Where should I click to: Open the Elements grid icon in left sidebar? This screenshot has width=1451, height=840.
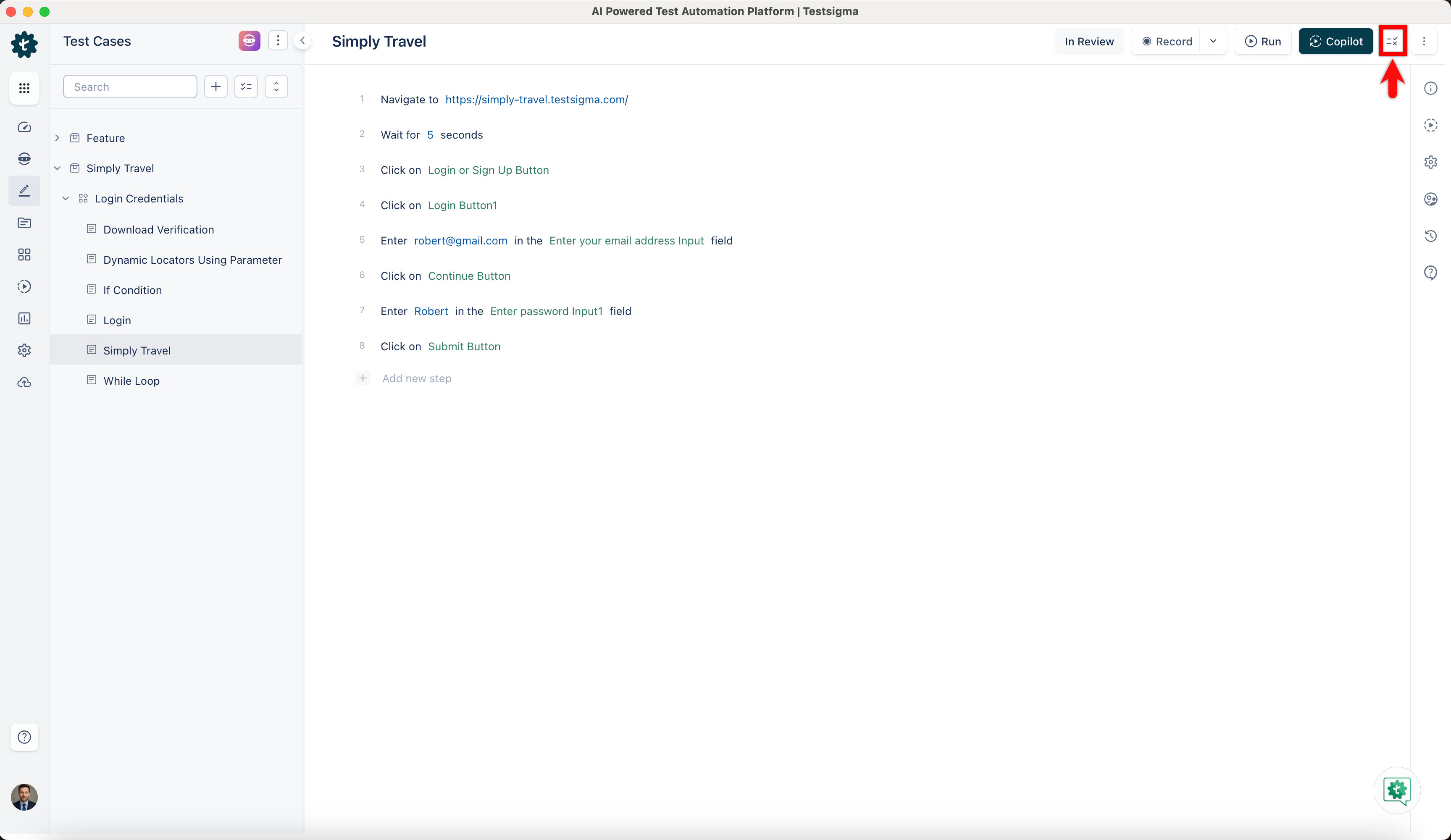[x=24, y=255]
